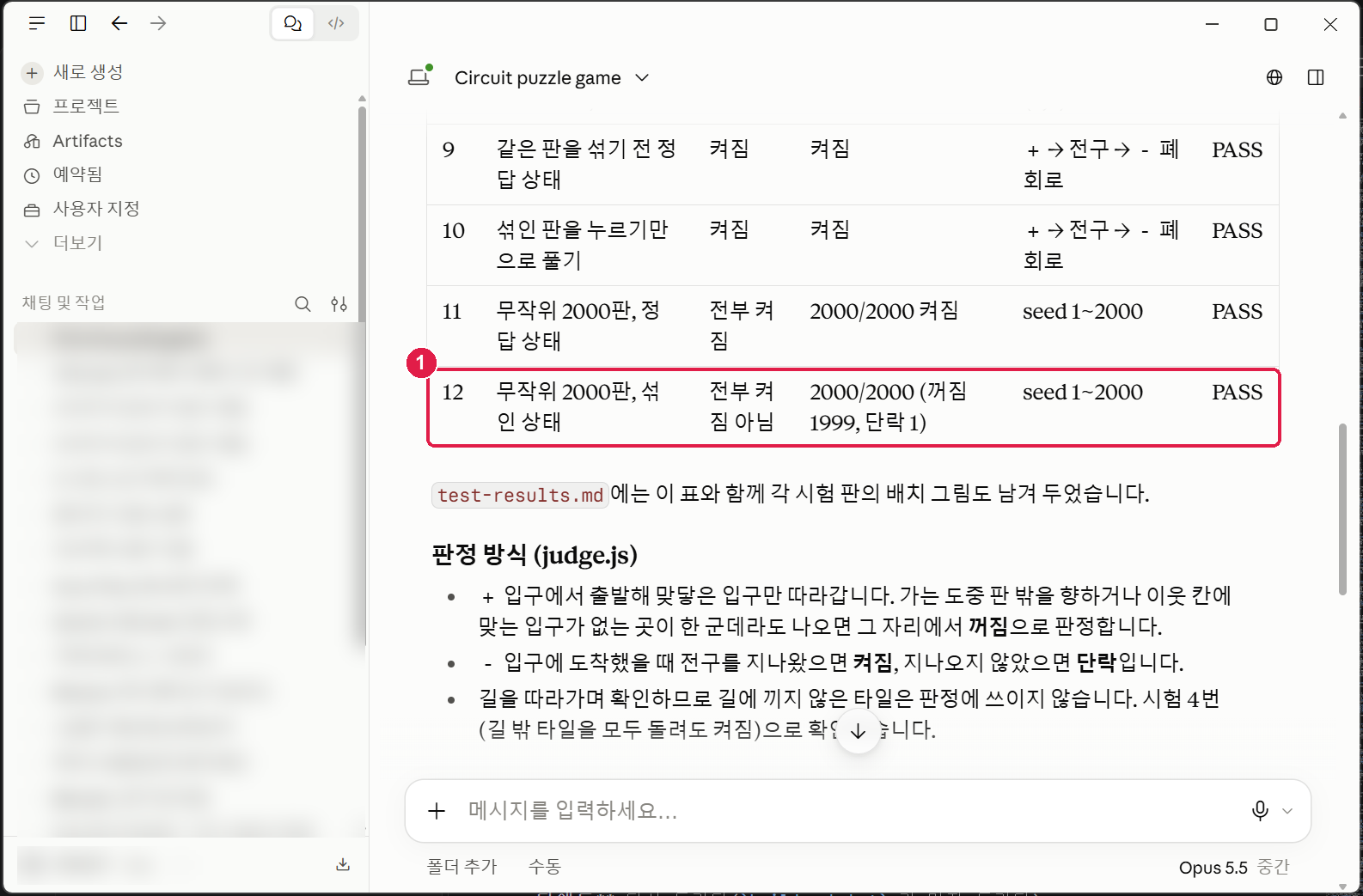The width and height of the screenshot is (1363, 896).
Task: Open Artifacts in sidebar
Action: (x=87, y=141)
